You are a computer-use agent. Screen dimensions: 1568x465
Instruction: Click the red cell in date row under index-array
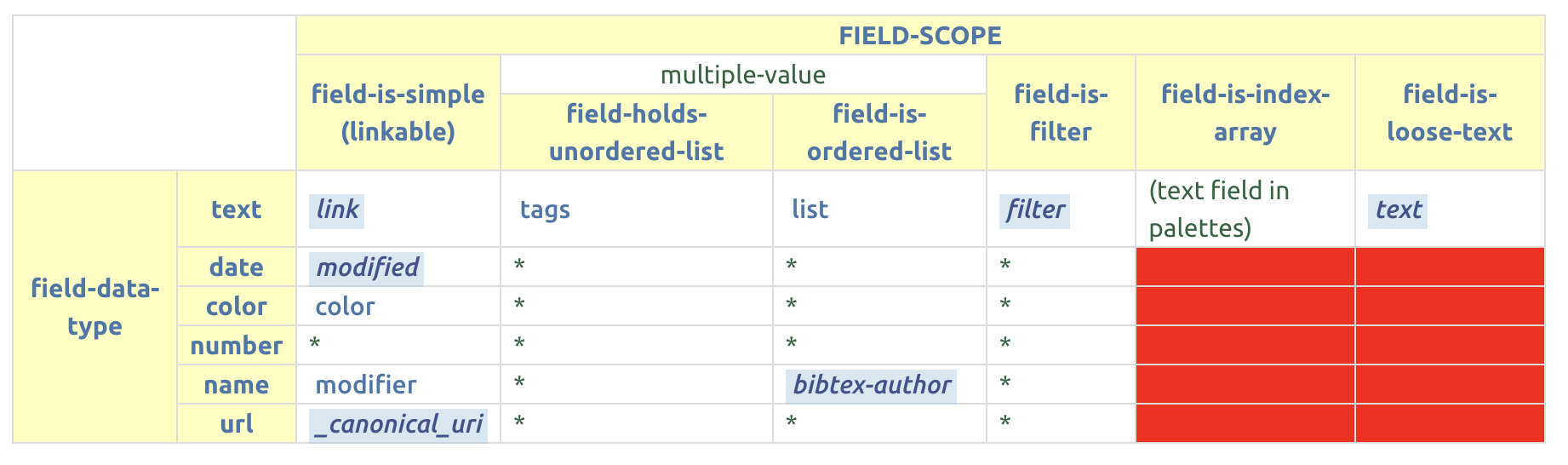pyautogui.click(x=1245, y=267)
